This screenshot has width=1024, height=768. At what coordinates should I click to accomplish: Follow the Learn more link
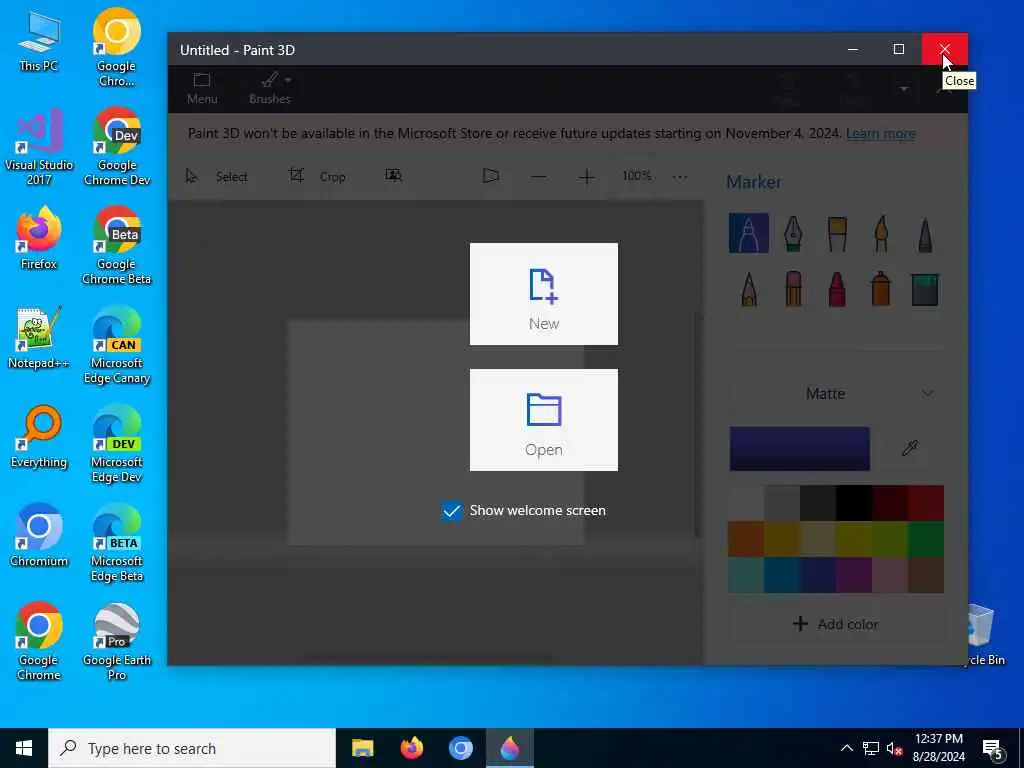coord(880,133)
